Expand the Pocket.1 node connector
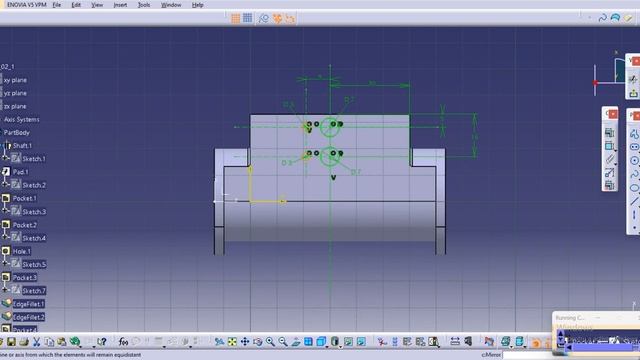Viewport: 640px width, 360px height. coord(5,211)
